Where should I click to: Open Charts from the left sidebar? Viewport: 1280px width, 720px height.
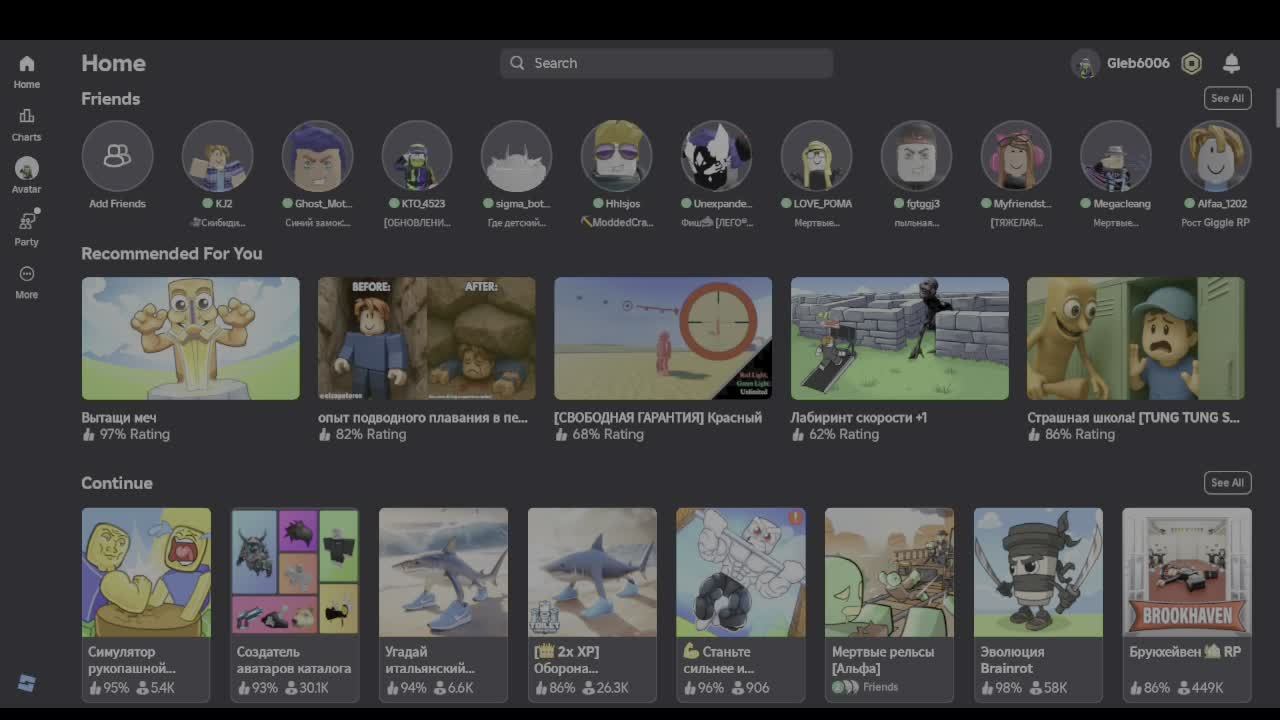click(x=27, y=125)
